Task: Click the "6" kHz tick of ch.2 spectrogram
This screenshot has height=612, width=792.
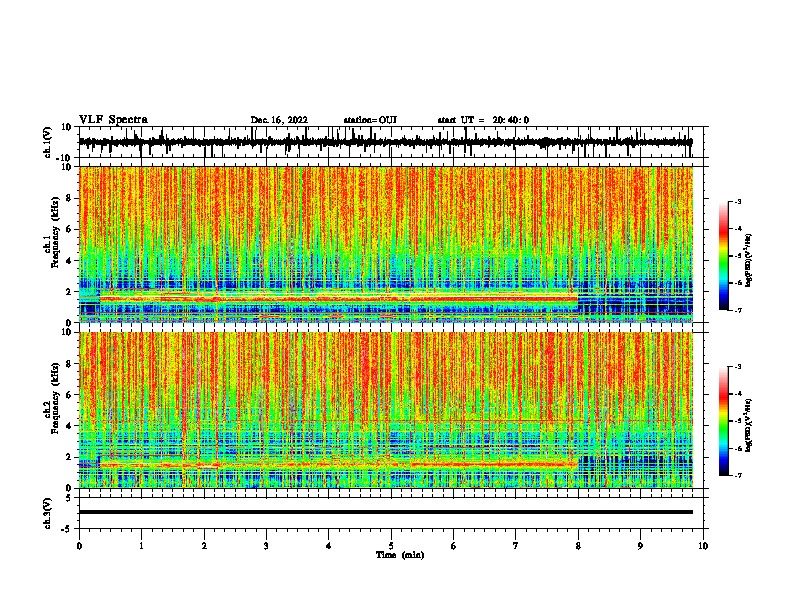Action: pos(70,395)
